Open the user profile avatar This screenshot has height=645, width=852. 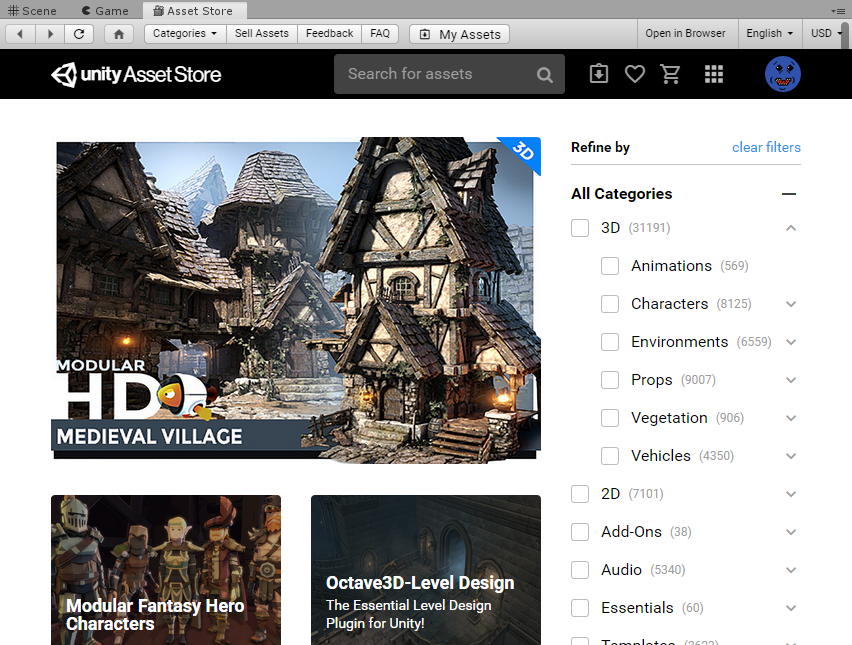[783, 74]
